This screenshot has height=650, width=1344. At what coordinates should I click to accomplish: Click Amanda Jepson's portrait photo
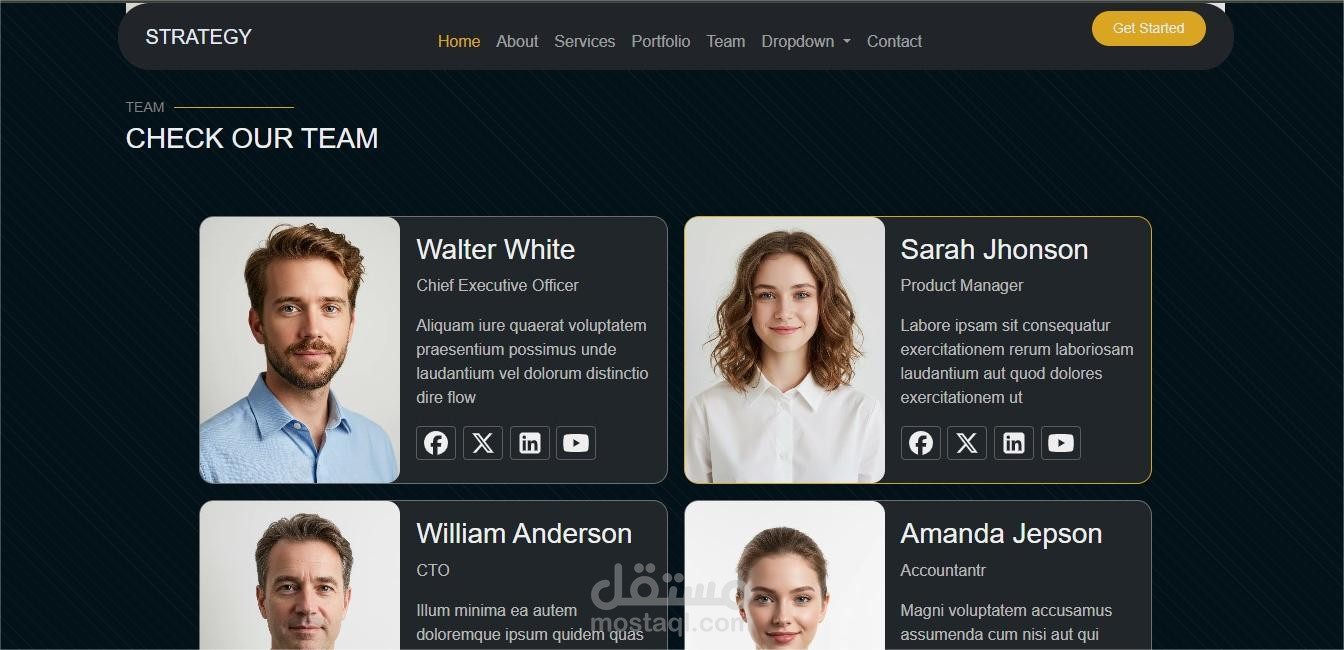click(x=785, y=575)
